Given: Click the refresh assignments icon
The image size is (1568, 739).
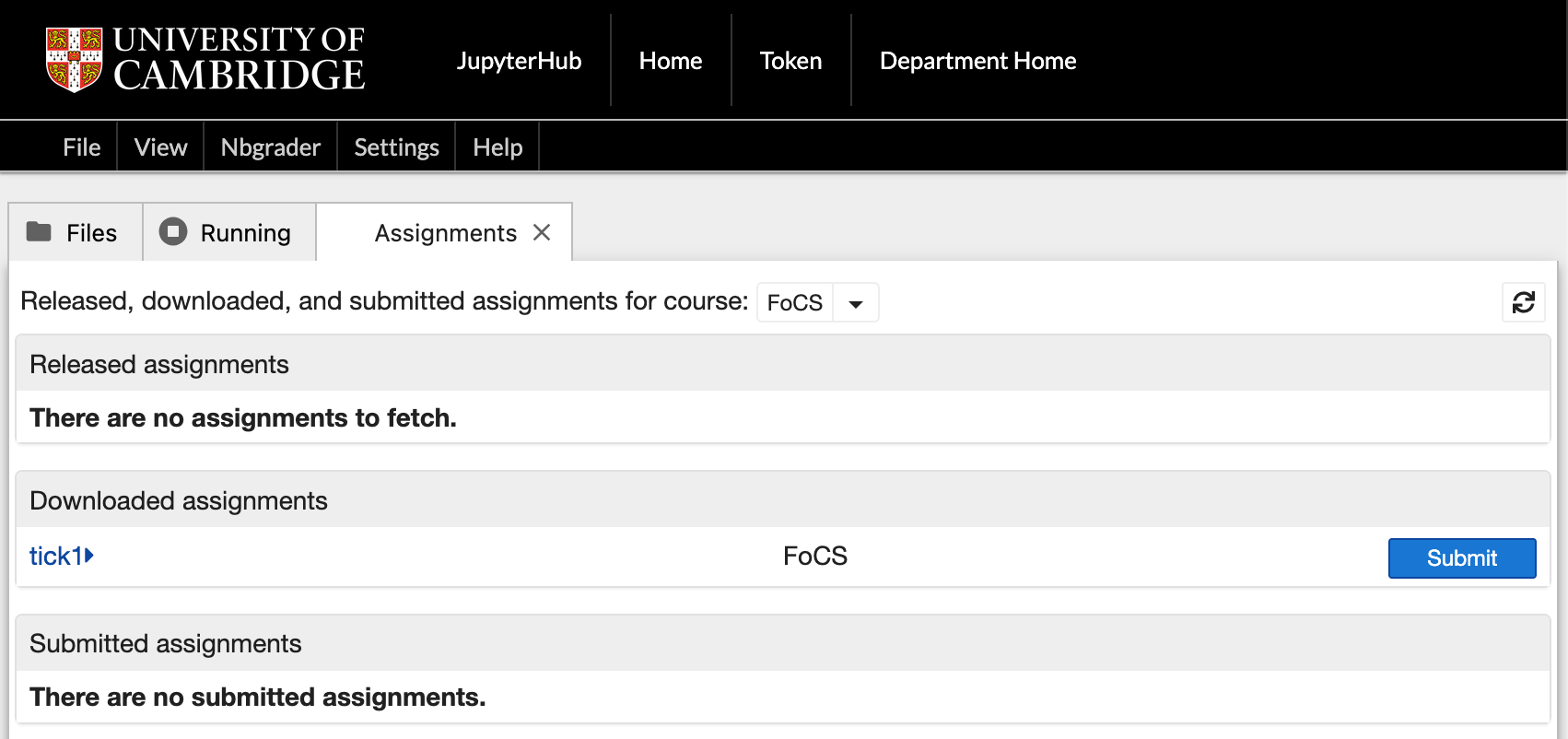Looking at the screenshot, I should point(1523,302).
